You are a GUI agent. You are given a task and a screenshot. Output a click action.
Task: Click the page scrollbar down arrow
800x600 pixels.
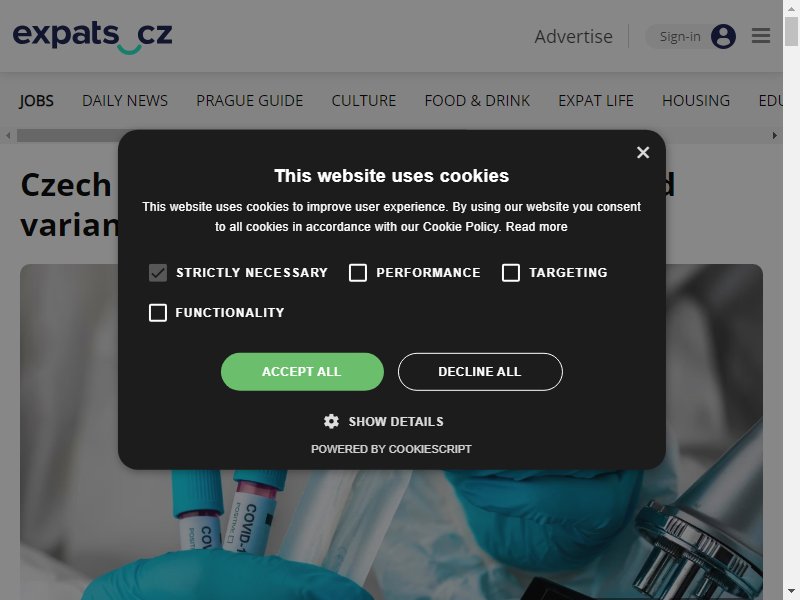(x=791, y=591)
